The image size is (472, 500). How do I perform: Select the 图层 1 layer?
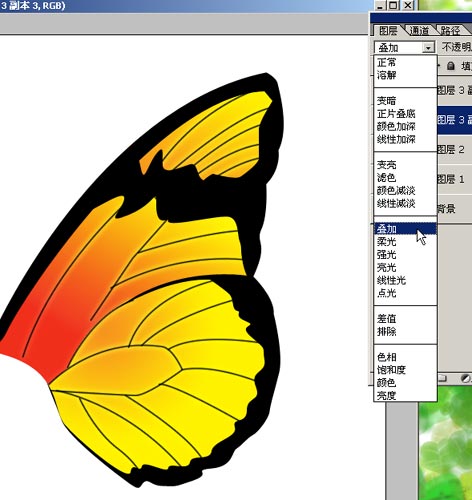point(454,179)
